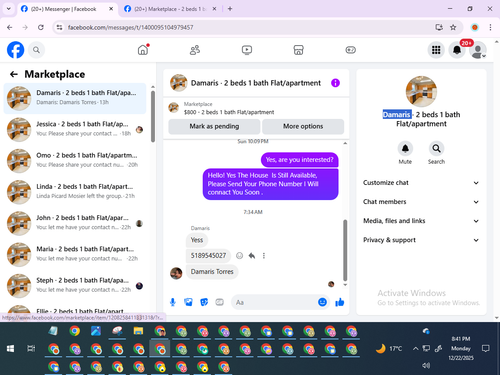Open more options for message 5189545027

point(264,256)
